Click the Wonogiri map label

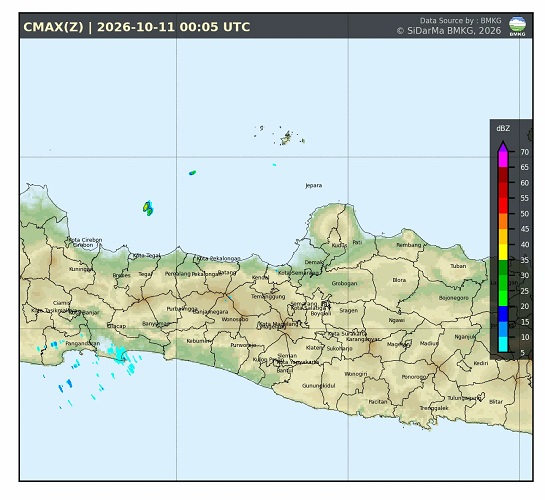point(356,374)
